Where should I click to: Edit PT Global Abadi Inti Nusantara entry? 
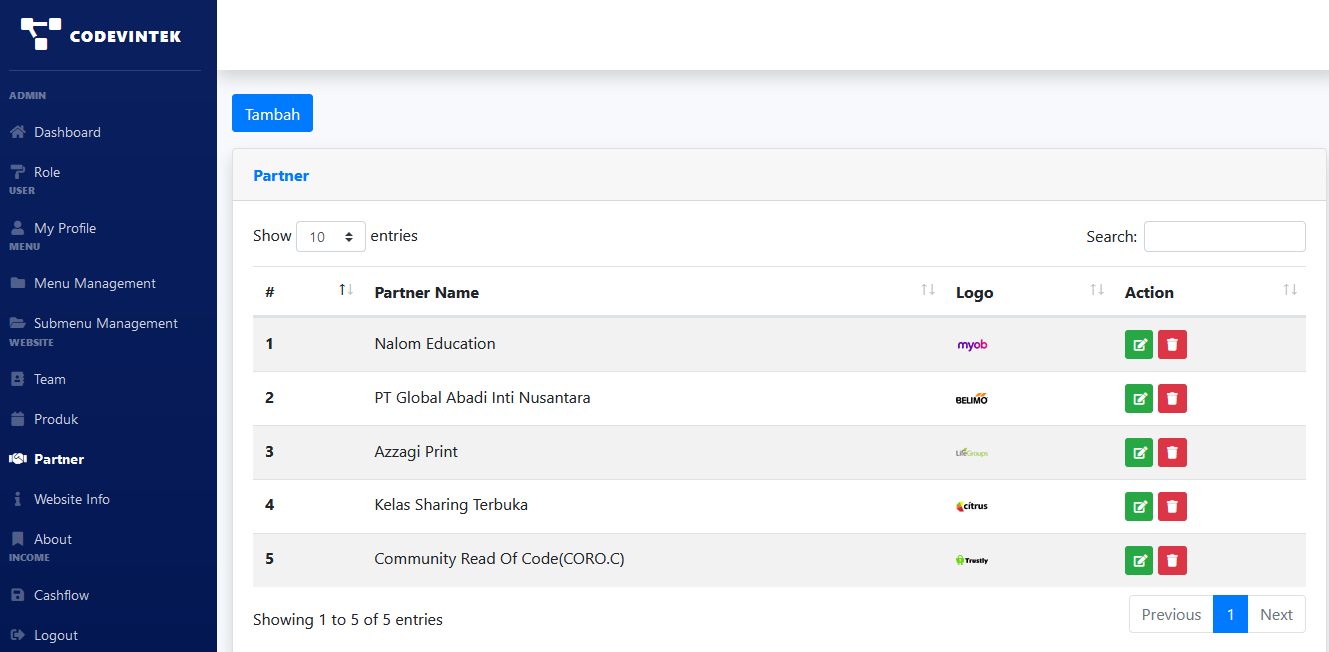click(x=1138, y=399)
